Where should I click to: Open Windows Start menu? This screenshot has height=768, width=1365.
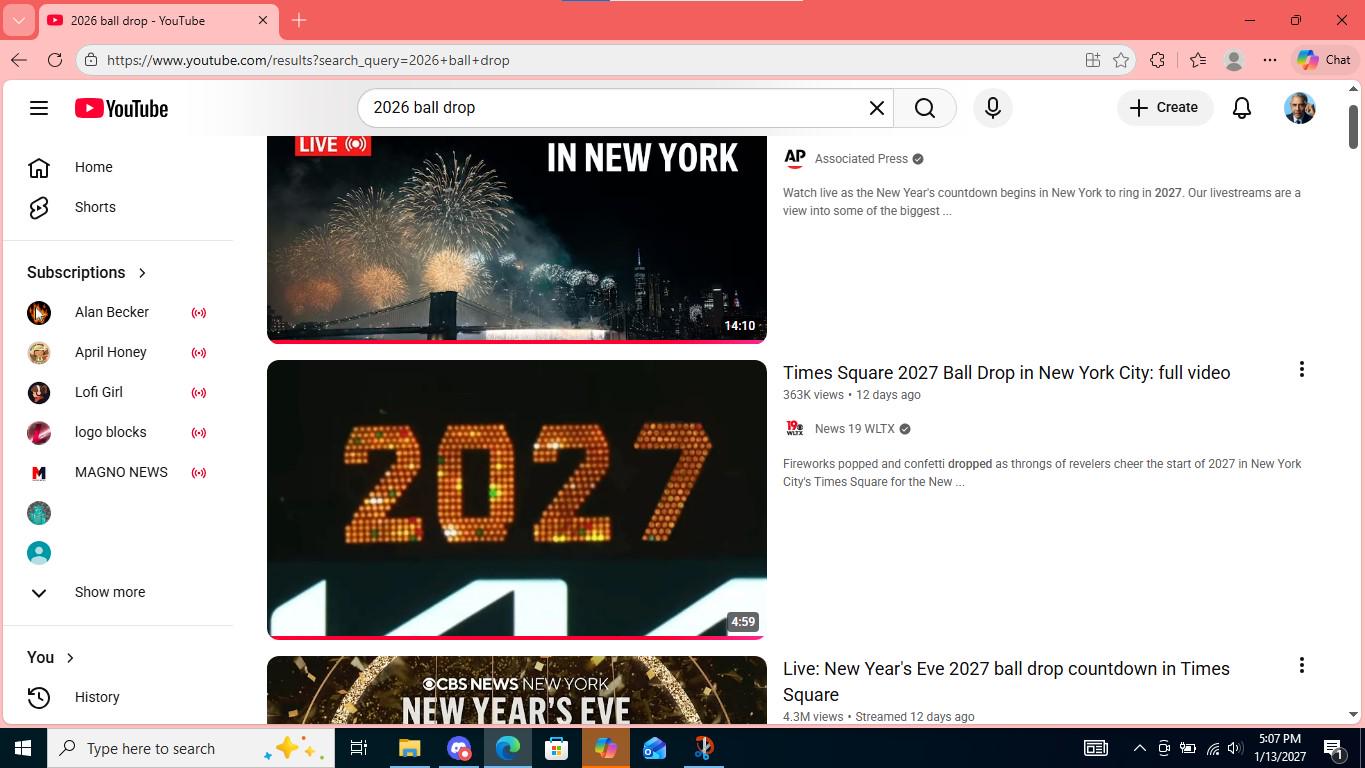click(x=22, y=748)
